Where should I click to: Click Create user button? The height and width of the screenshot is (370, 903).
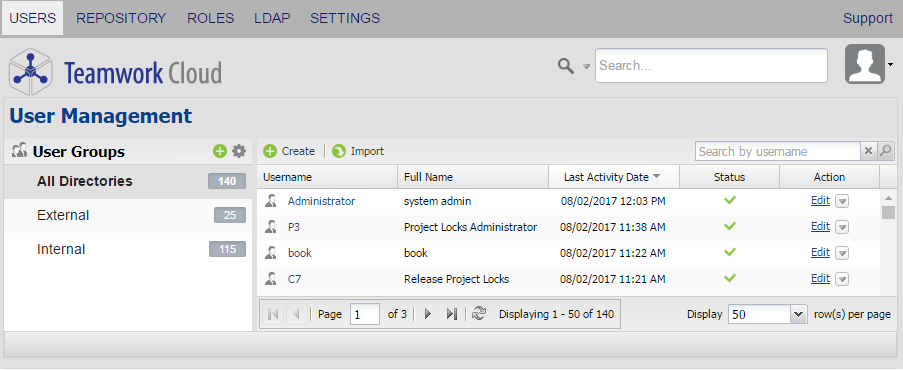(289, 152)
